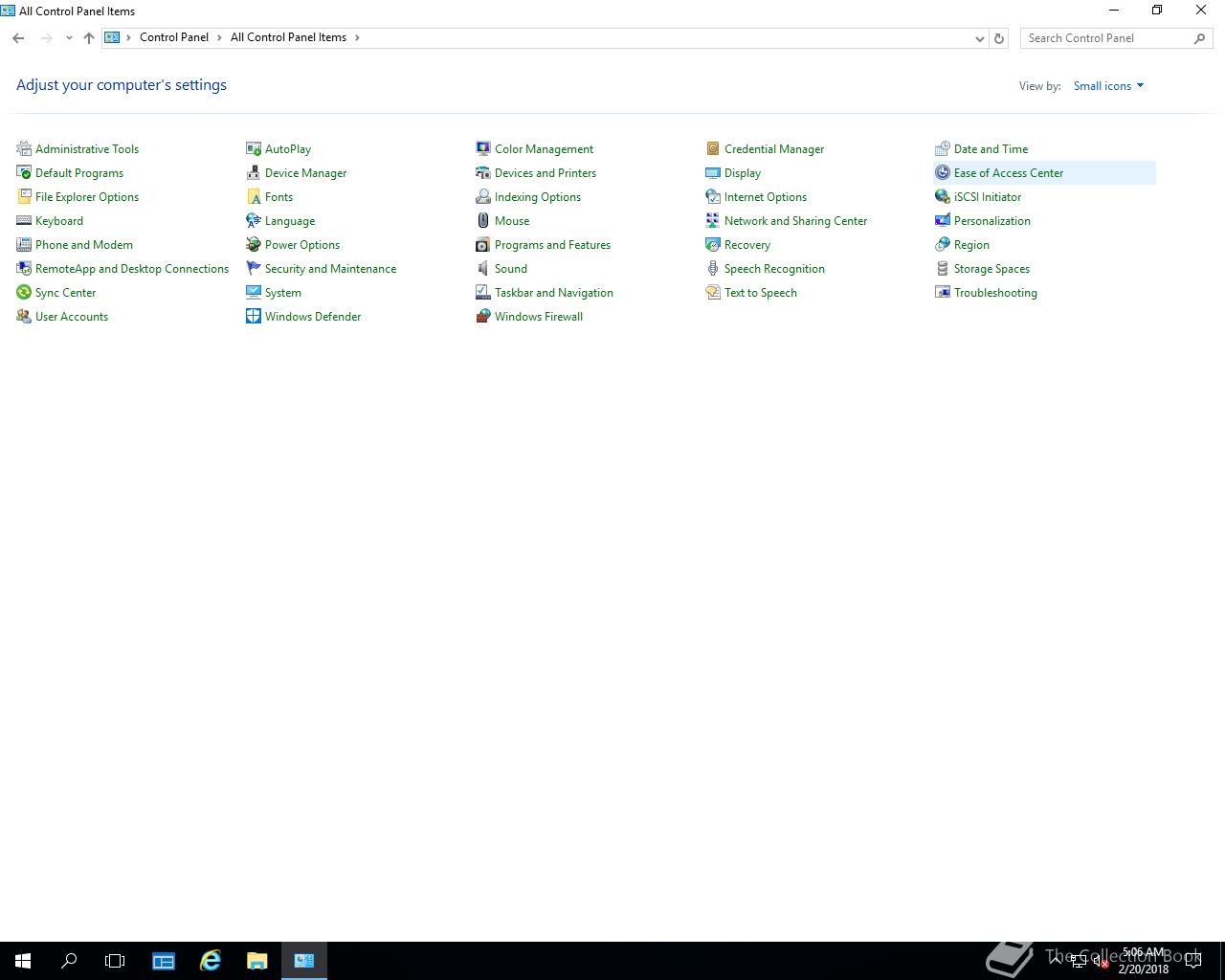Screen dimensions: 1225x980
Task: Click the Default Programs icon
Action: coord(24,172)
